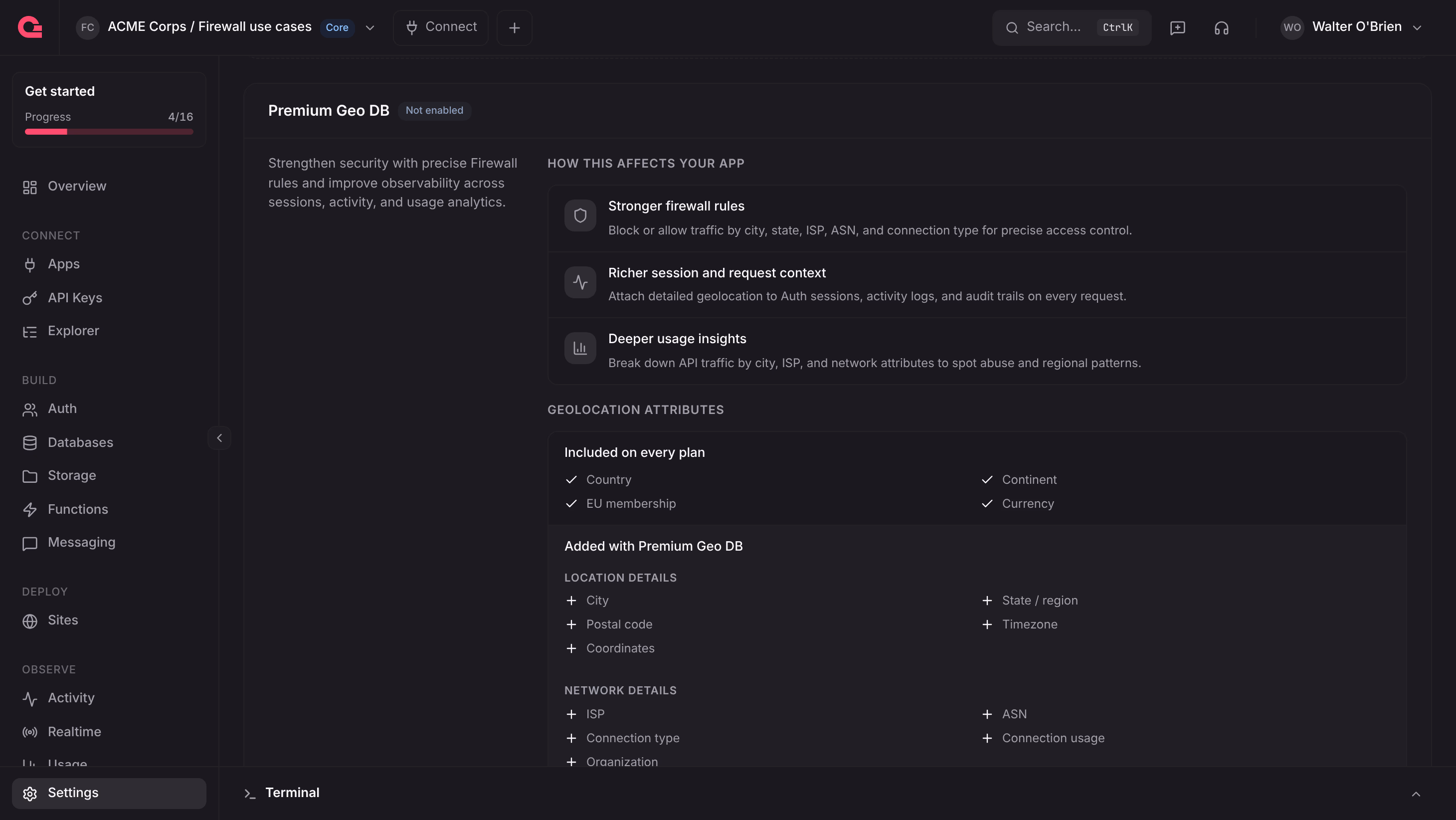Click the terminal prompt icon

click(x=250, y=794)
